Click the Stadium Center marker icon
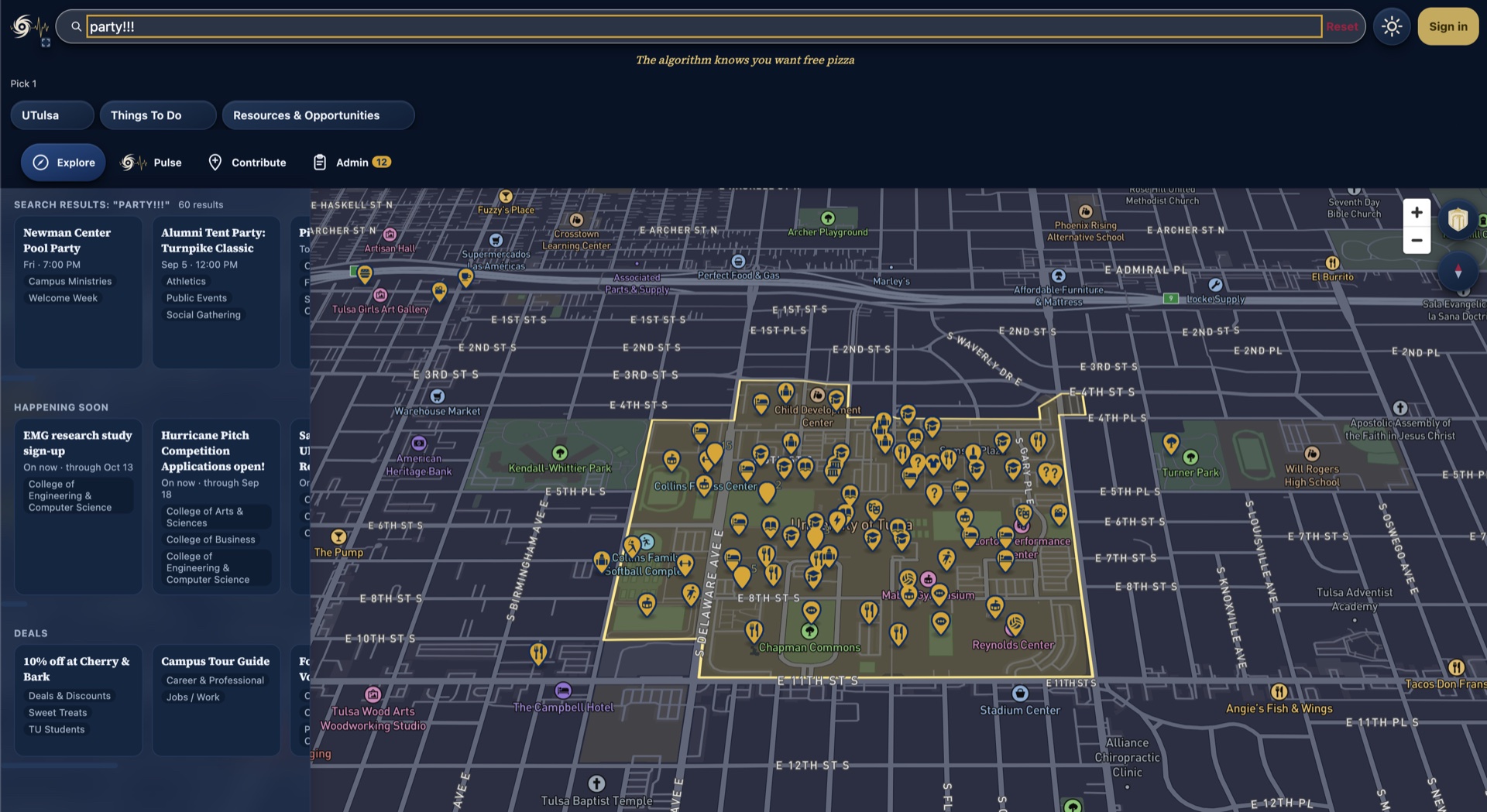Screen dimensions: 1487x812 [x=1020, y=694]
